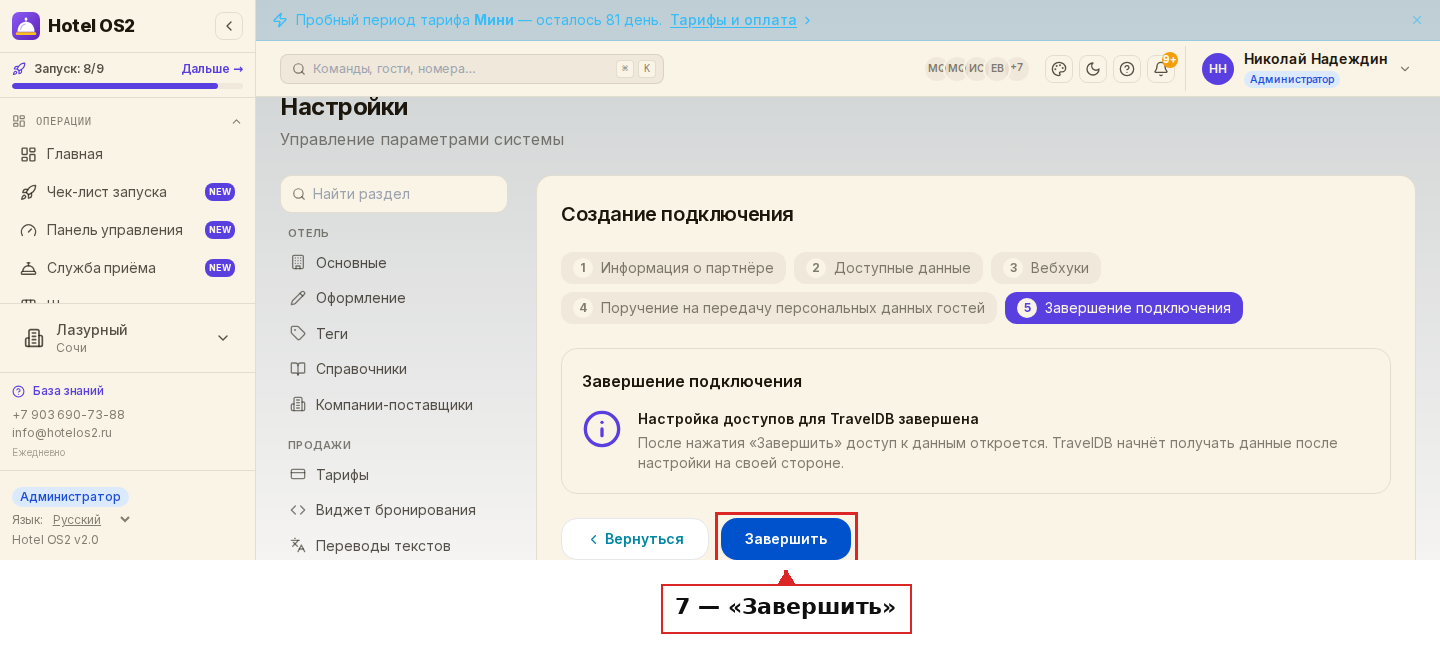
Task: Open Главная in the sidebar
Action: pos(127,154)
